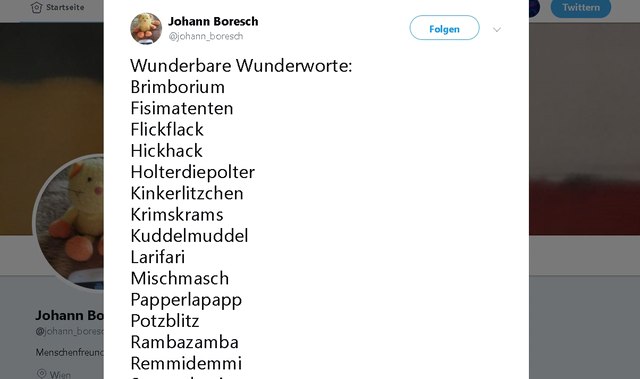Expand the tweet options chevron
640x379 pixels.
(497, 29)
